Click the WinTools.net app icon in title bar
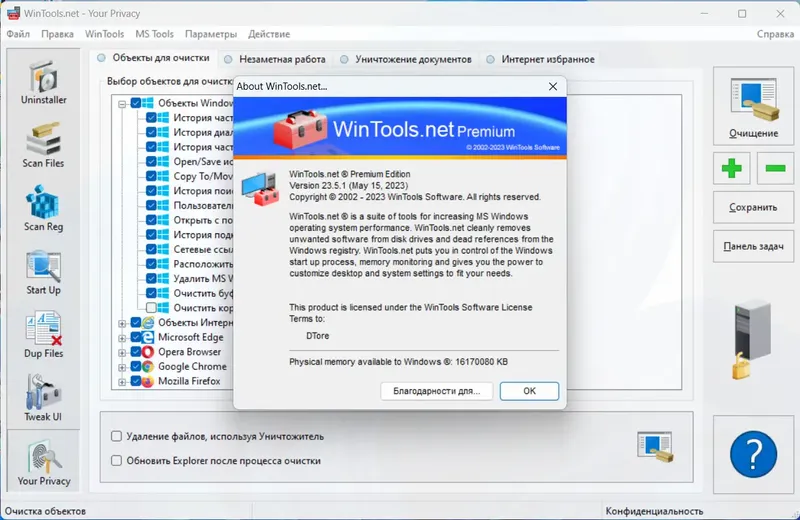The width and height of the screenshot is (800, 520). coord(13,13)
